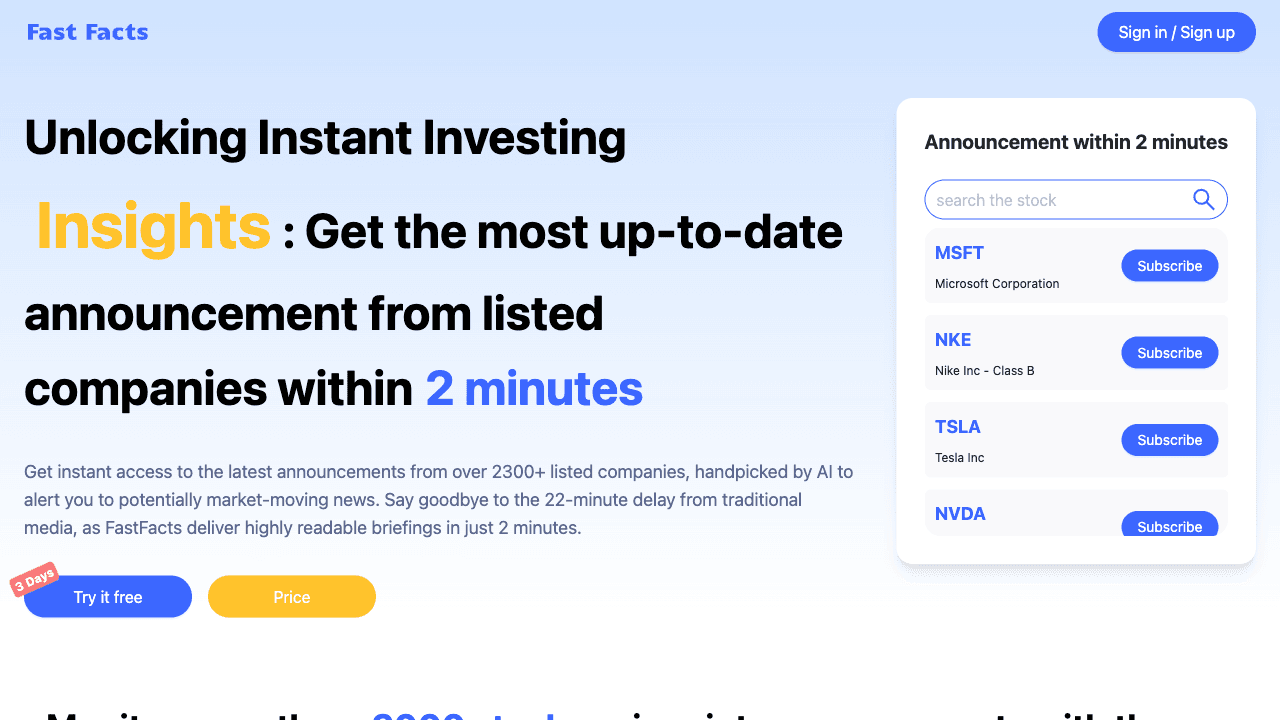Click Nike Inc - Class B name
This screenshot has height=720, width=1280.
click(x=985, y=371)
